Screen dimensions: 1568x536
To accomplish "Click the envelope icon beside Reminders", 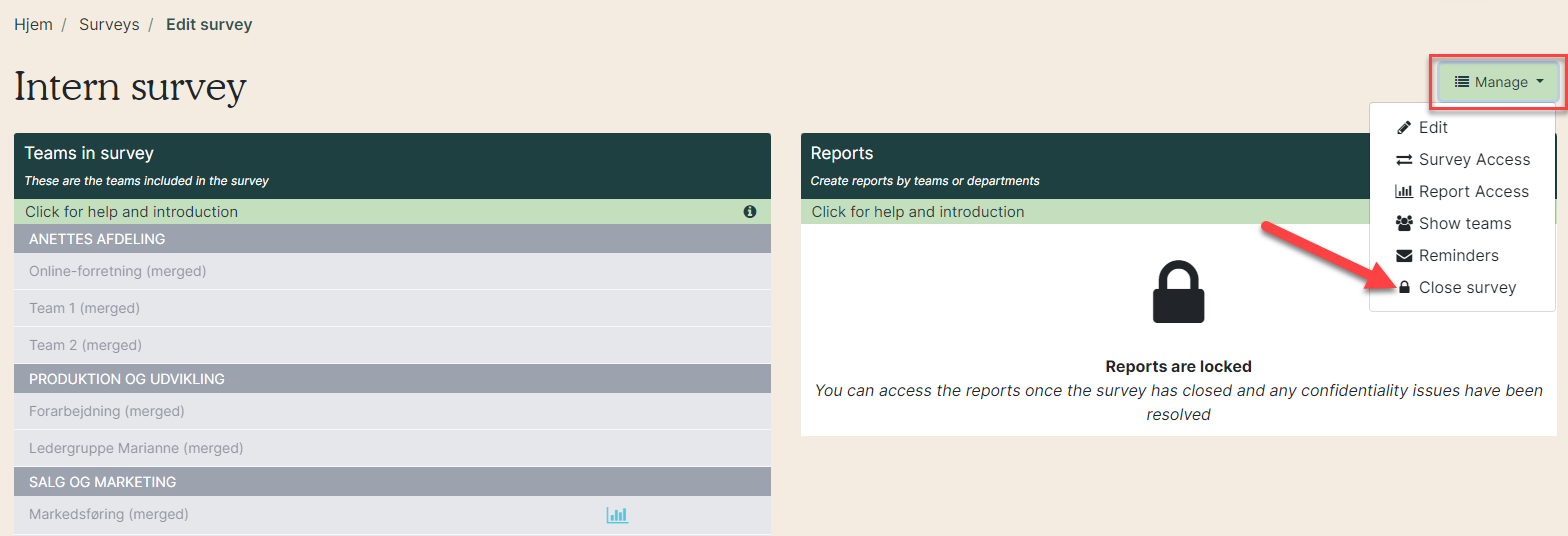I will [x=1403, y=256].
